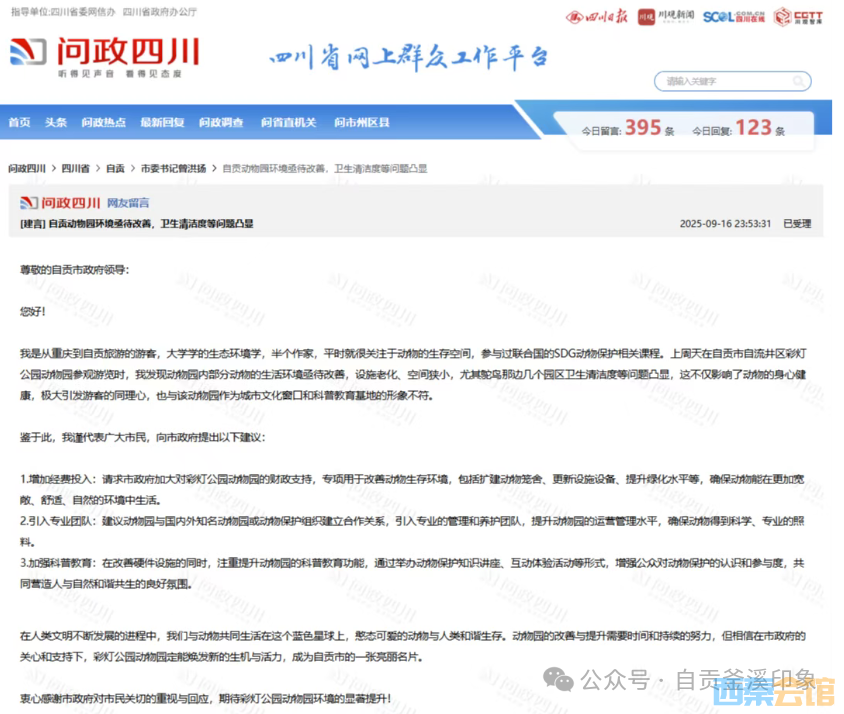Click the 问政四川 breadcrumb link

[x=27, y=168]
